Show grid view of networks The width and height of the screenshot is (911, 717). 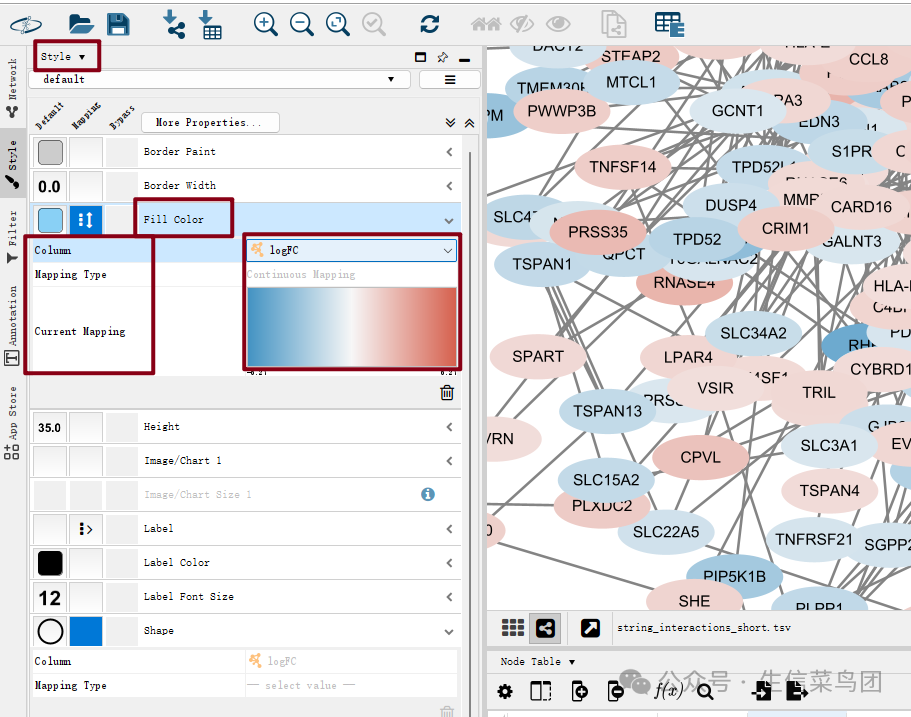tap(512, 628)
